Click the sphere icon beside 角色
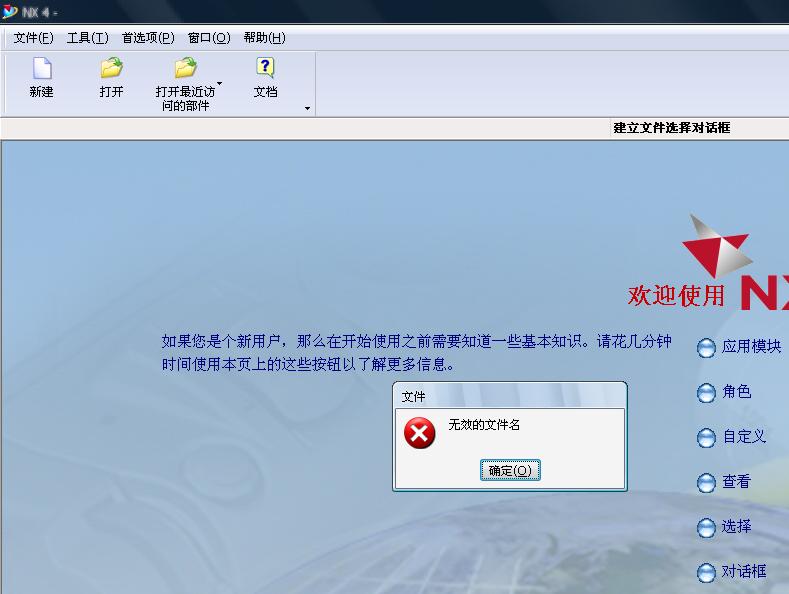The image size is (789, 594). (706, 393)
